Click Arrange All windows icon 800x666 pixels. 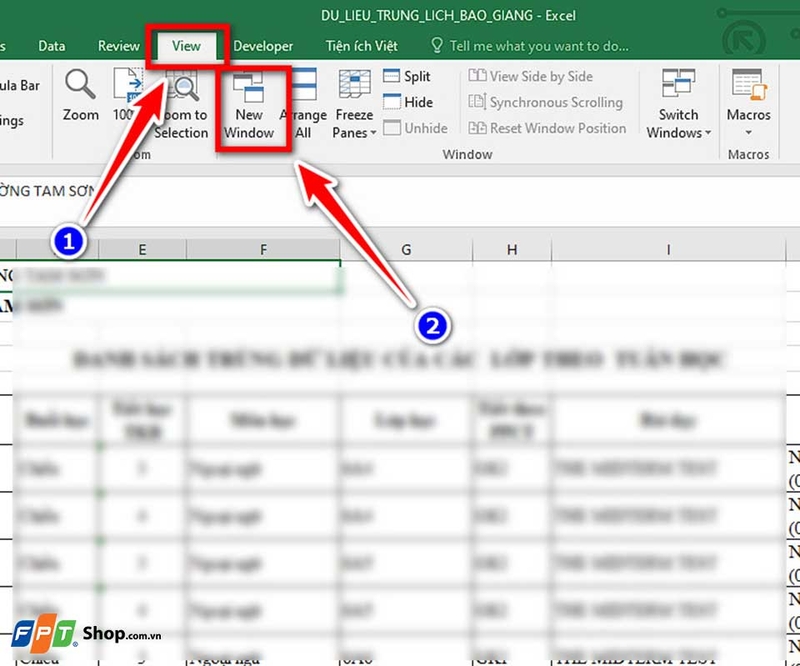[x=303, y=100]
